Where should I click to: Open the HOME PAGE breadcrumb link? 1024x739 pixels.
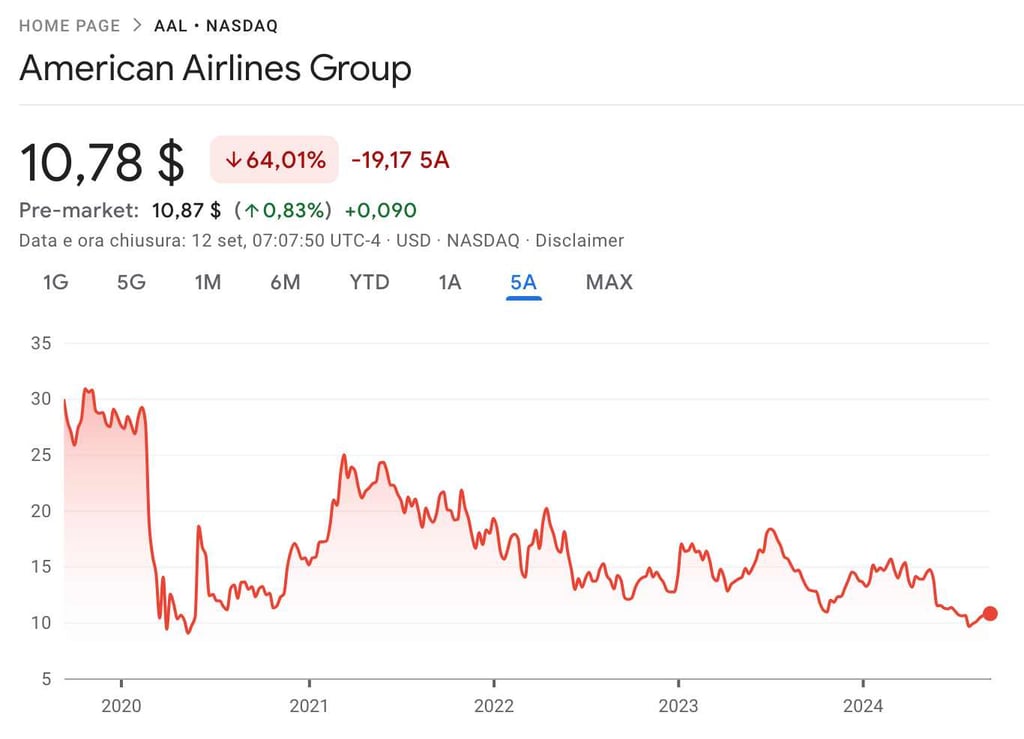[x=69, y=25]
